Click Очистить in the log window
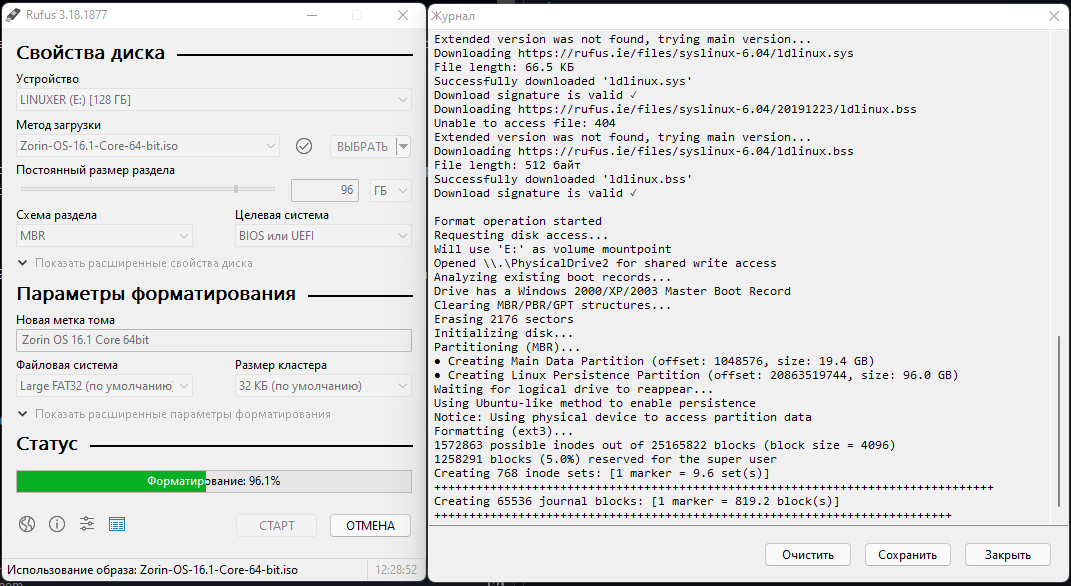 (808, 555)
